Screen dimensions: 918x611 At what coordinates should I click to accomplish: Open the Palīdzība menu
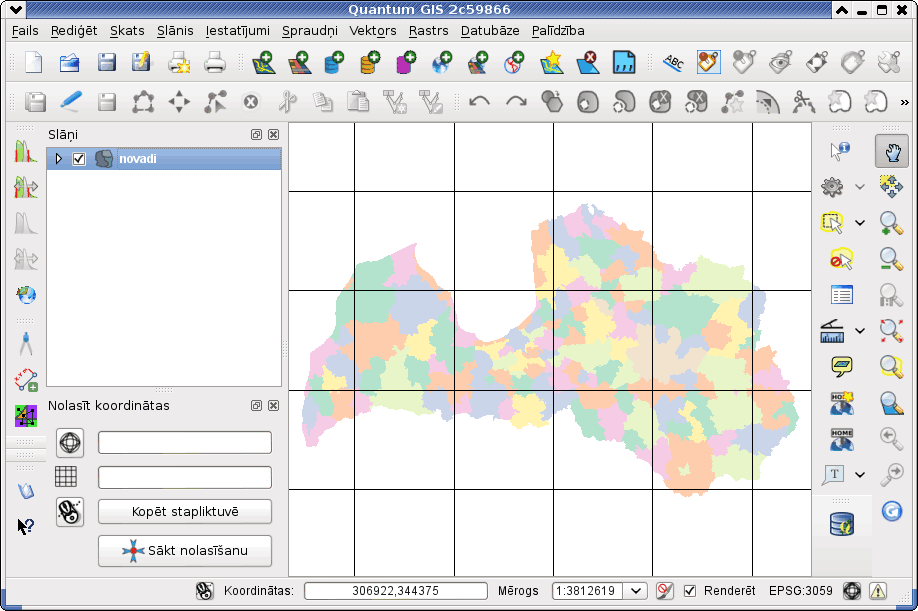click(x=558, y=30)
